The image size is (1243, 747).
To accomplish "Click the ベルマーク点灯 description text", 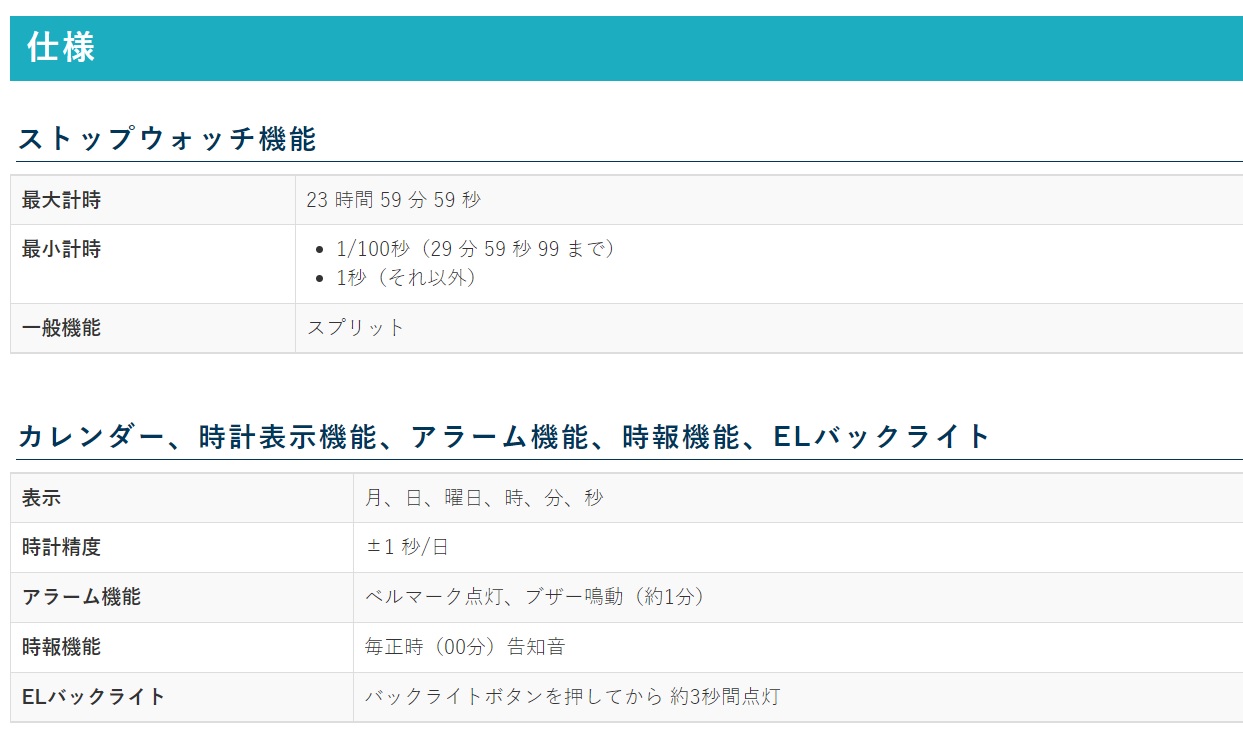I will point(535,597).
